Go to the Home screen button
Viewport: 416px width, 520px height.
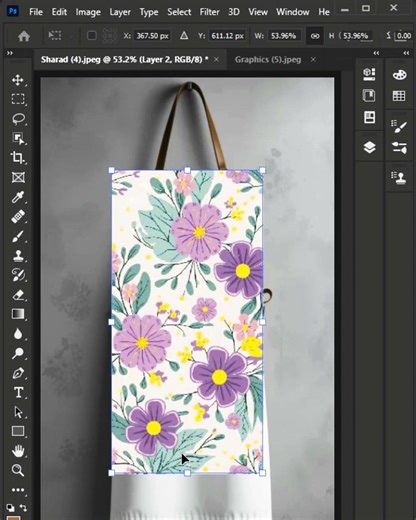point(24,36)
